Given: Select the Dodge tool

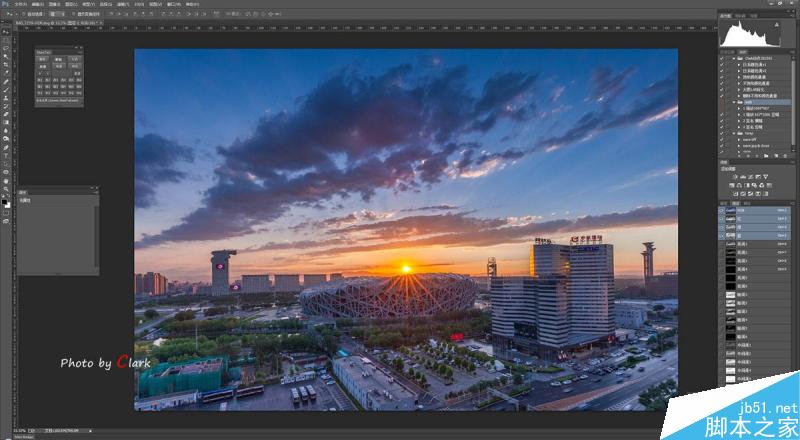Looking at the screenshot, I should pos(6,139).
